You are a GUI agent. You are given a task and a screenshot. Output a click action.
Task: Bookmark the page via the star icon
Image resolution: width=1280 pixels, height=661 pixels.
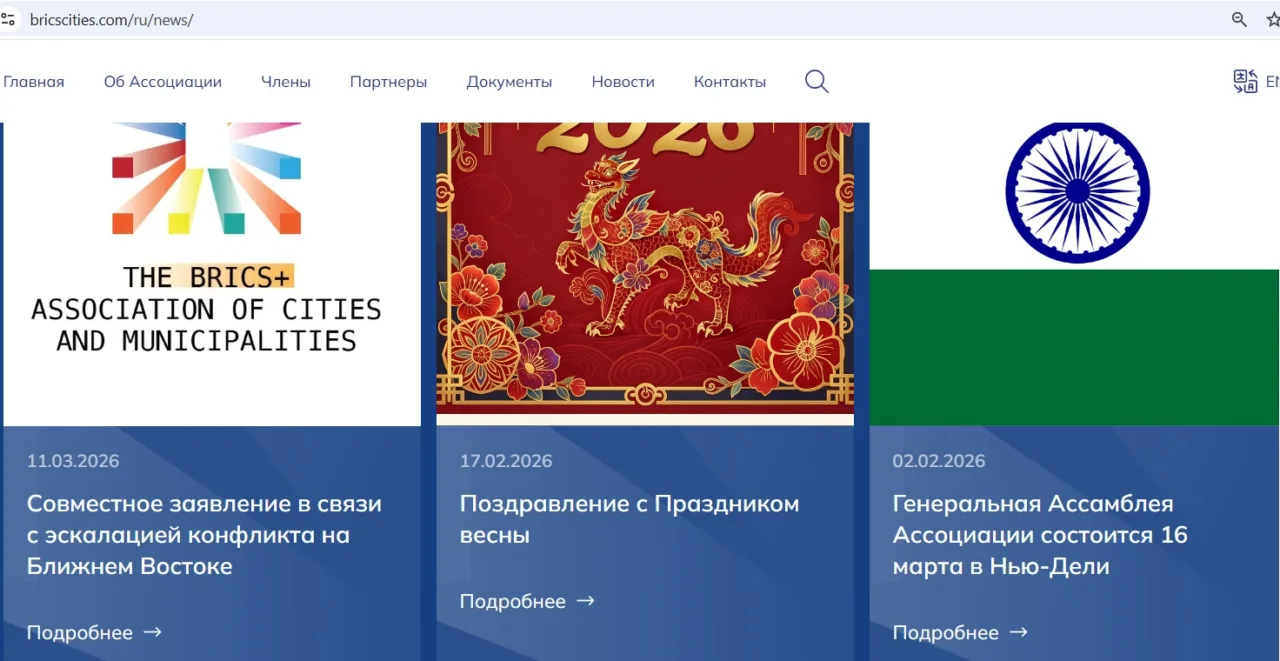coord(1271,18)
